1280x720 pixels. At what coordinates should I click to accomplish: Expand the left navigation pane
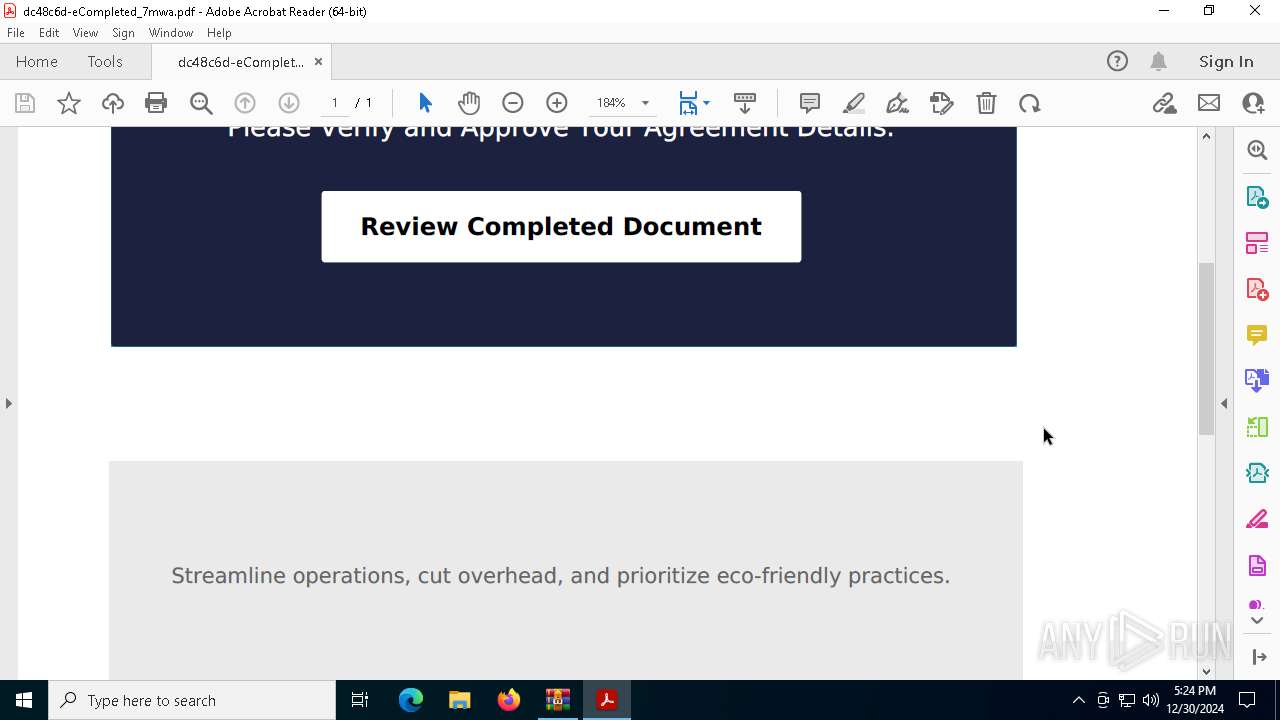9,403
